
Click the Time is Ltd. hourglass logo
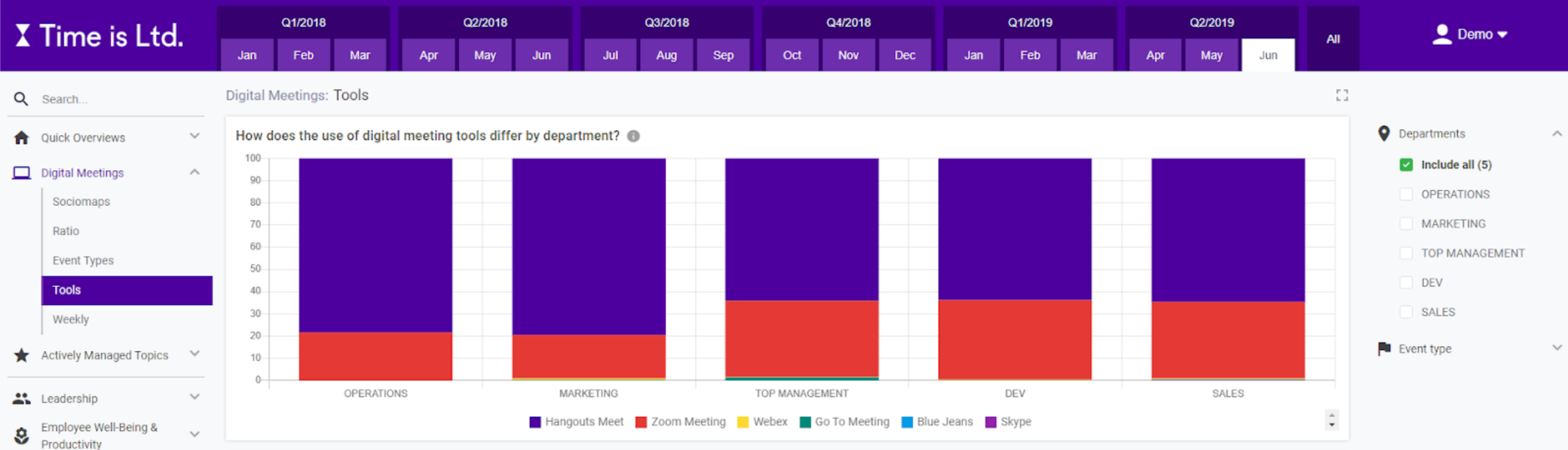pos(23,35)
